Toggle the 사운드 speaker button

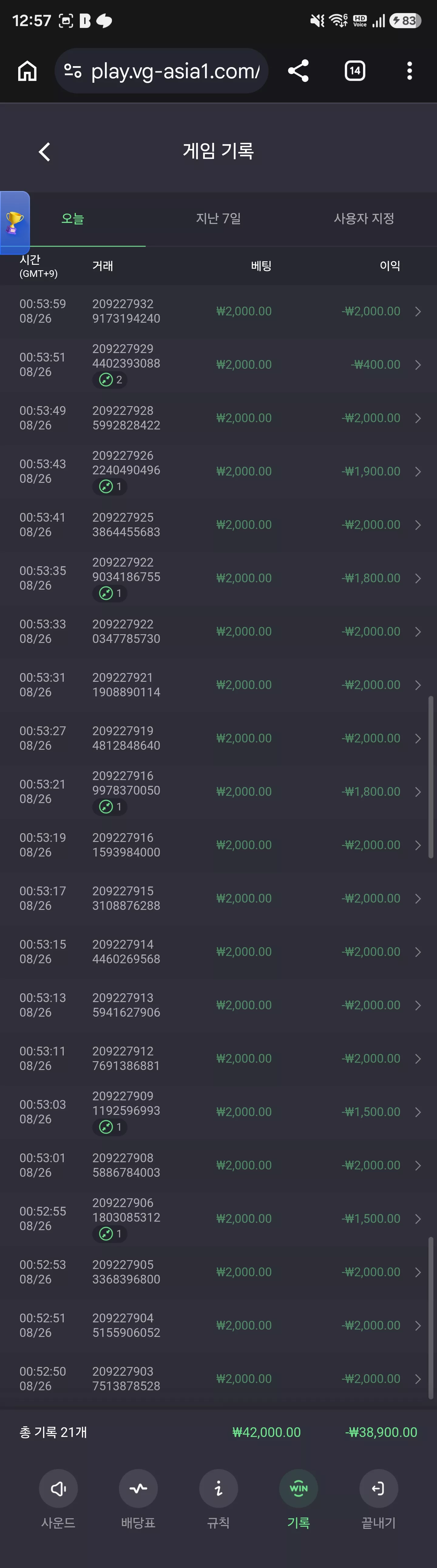[58, 1488]
